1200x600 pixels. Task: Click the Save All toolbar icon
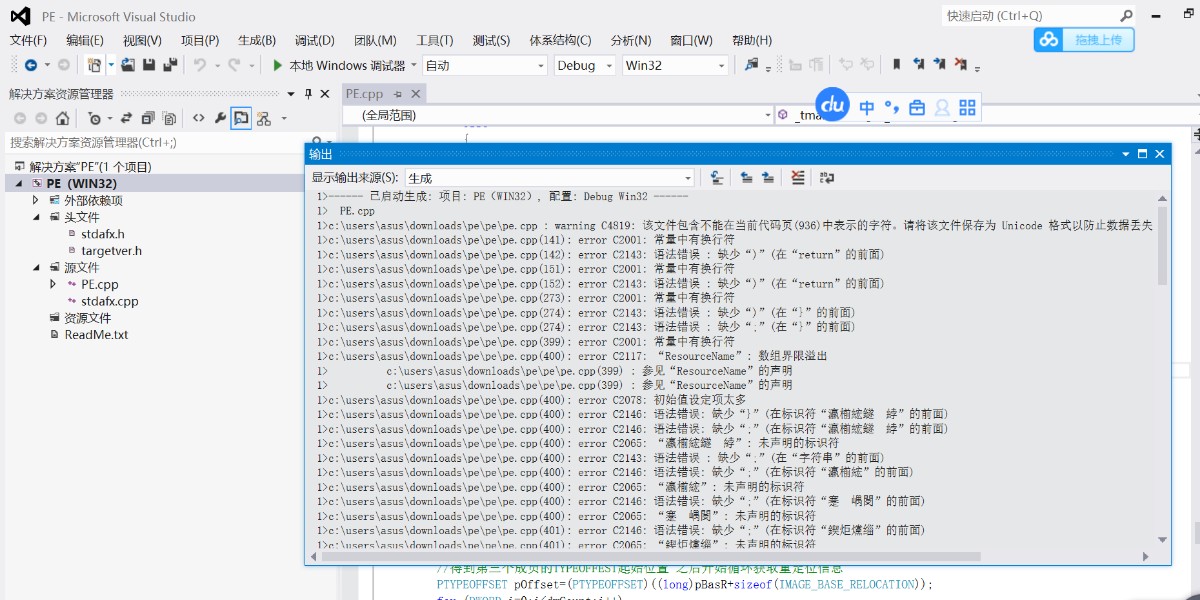170,65
